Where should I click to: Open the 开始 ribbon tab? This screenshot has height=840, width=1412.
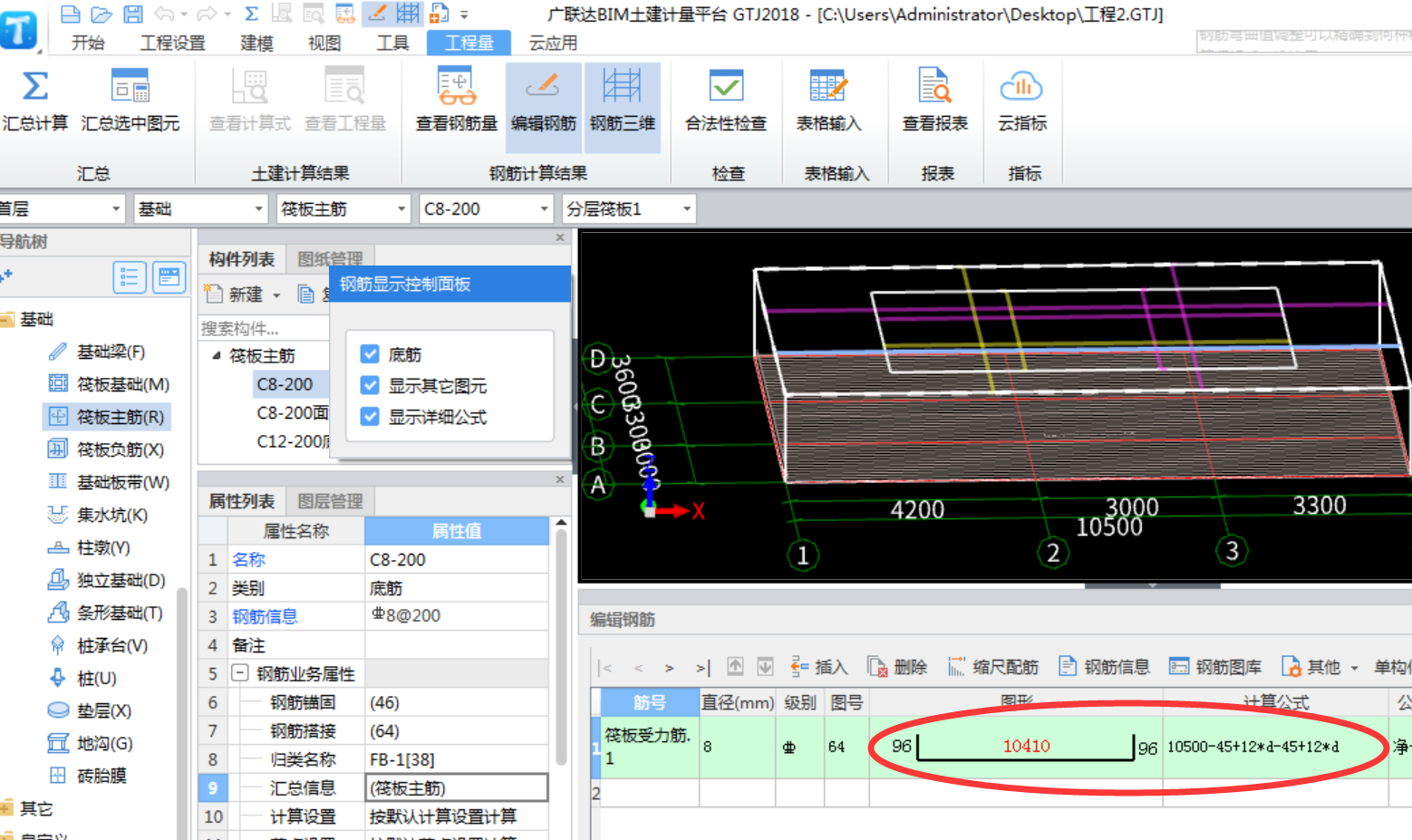(88, 43)
